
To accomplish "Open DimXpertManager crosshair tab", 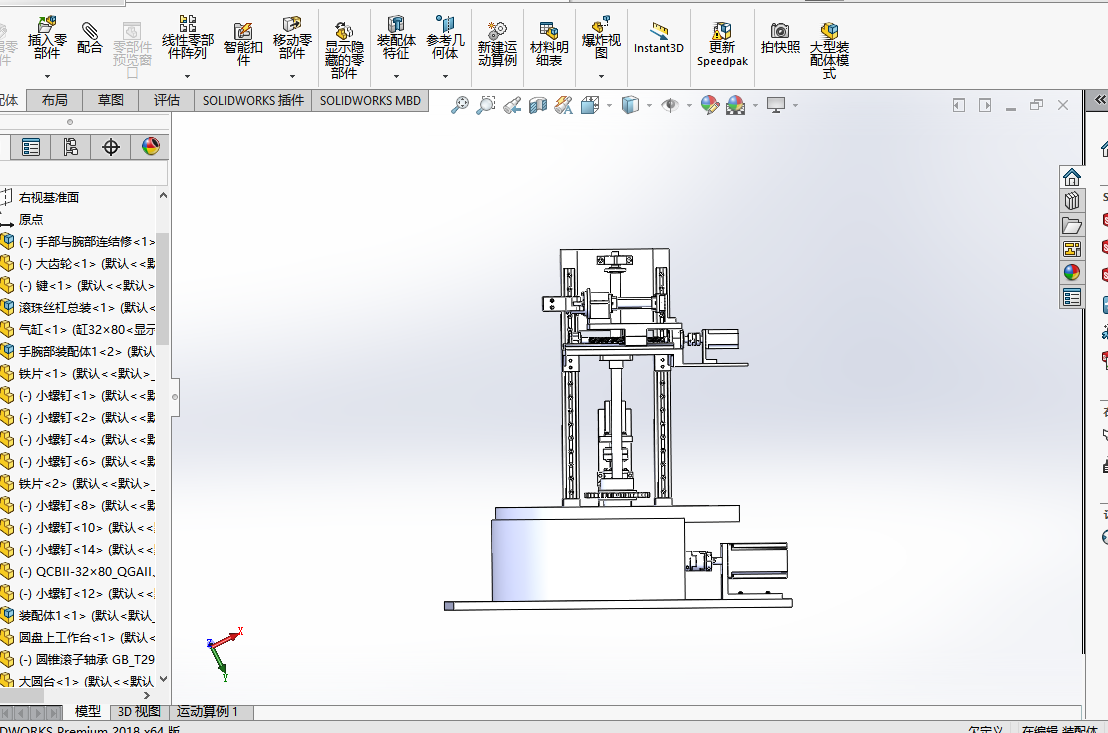I will click(110, 147).
